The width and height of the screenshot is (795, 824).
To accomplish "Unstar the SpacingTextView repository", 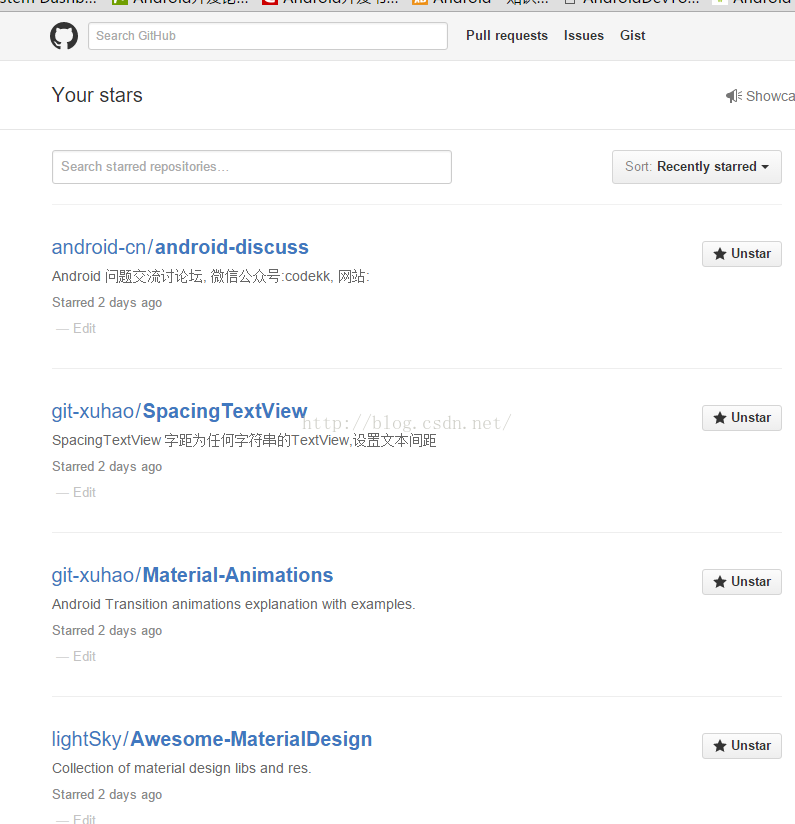I will [x=742, y=418].
